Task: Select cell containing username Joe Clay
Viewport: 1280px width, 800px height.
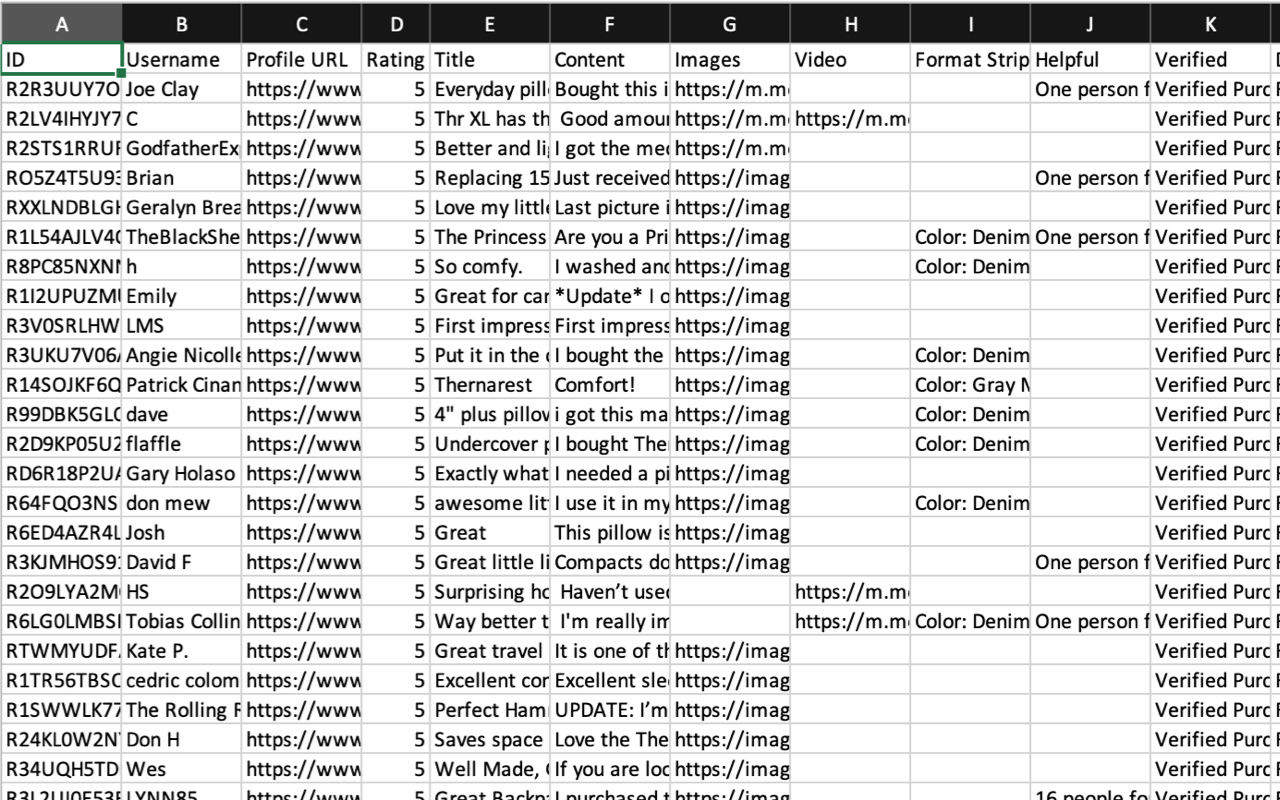Action: pos(182,89)
